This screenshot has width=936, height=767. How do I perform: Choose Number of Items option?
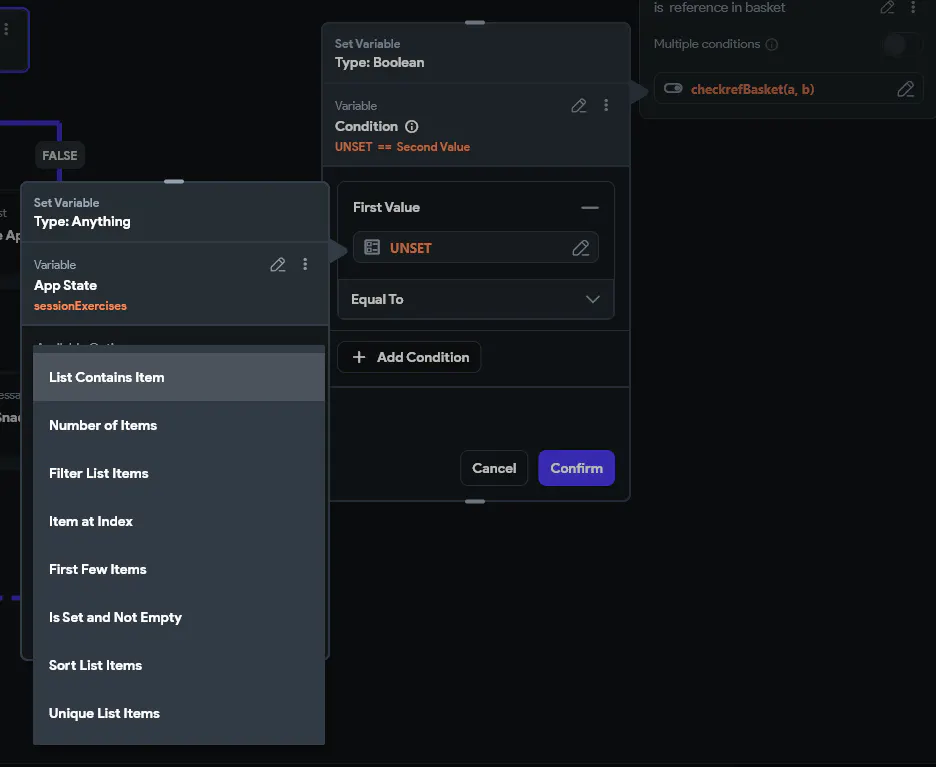pos(179,426)
